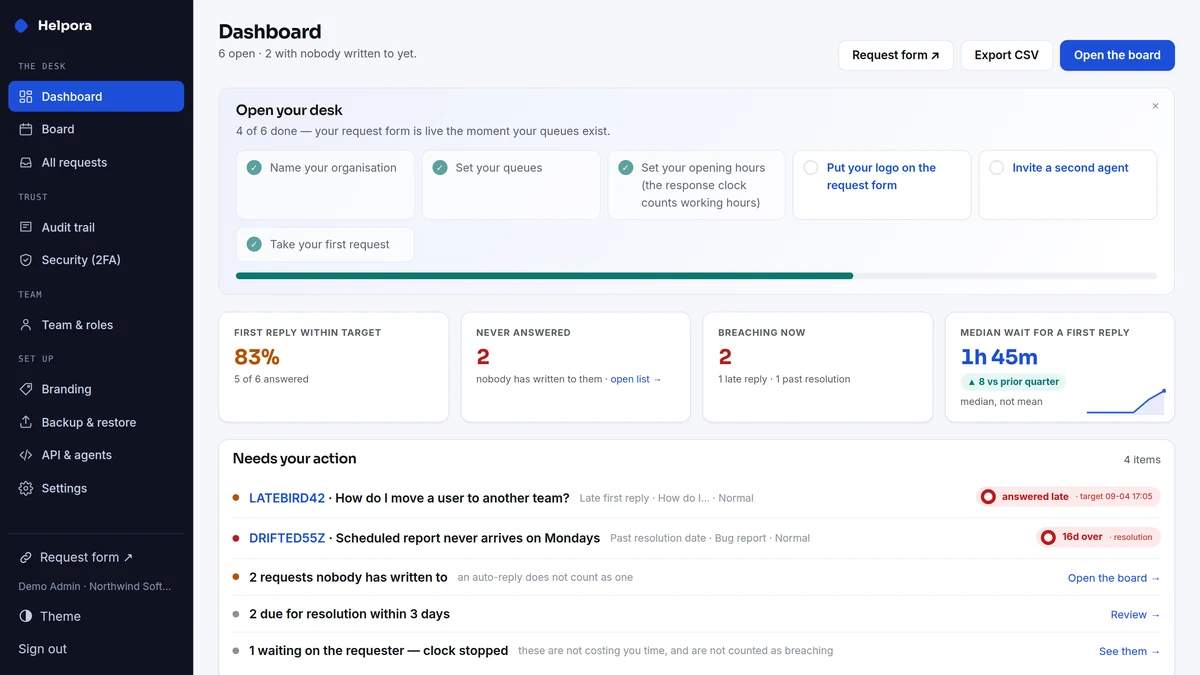Click the 16d over status circle icon
1200x675 pixels.
1048,537
